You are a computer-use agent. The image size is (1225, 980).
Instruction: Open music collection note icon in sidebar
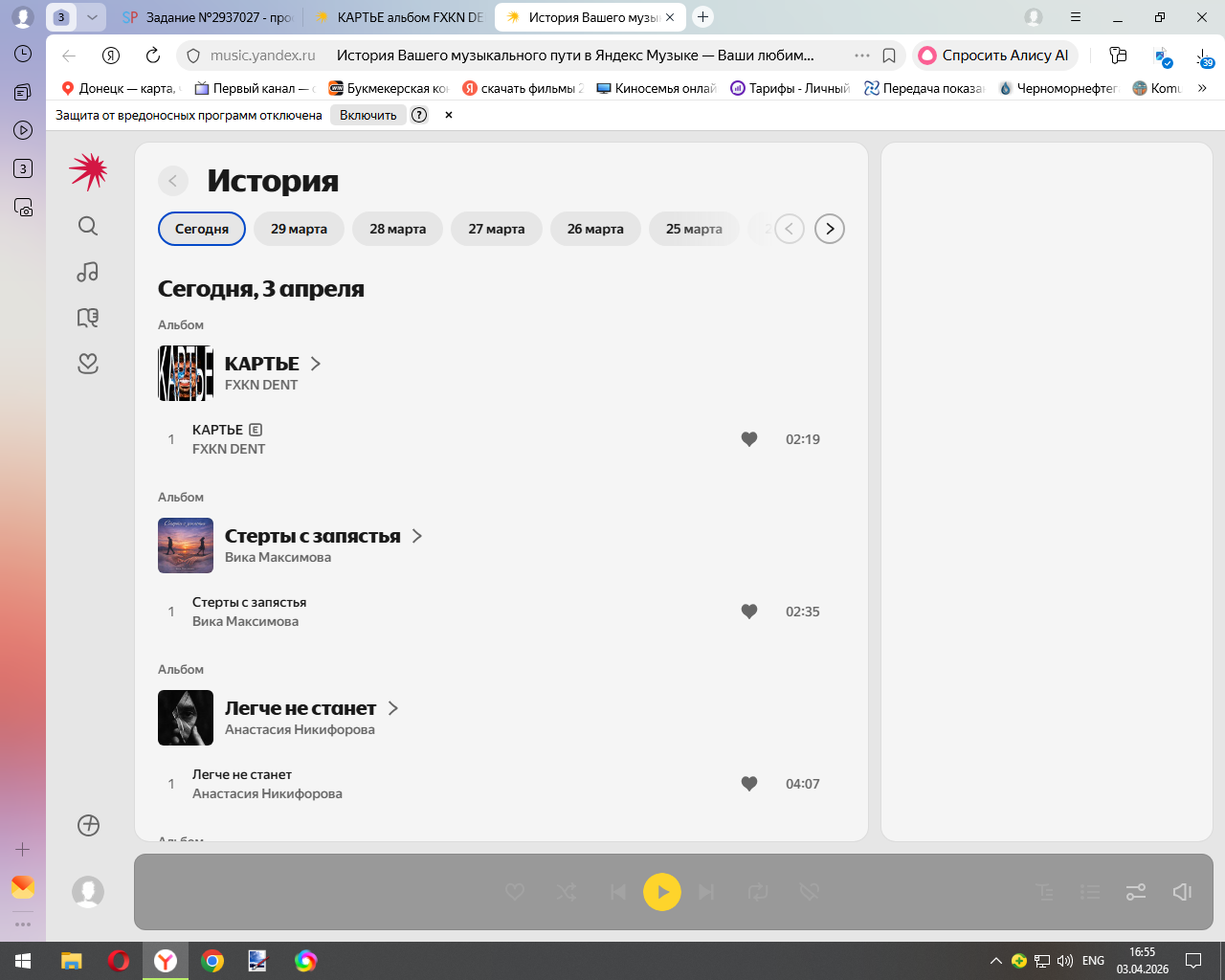88,272
